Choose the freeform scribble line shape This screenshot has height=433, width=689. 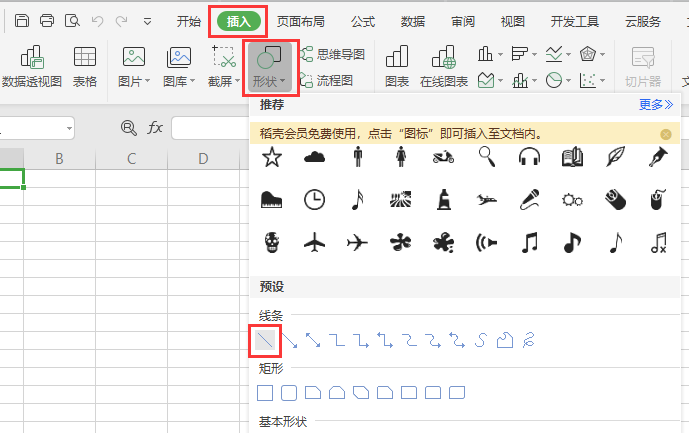point(529,341)
